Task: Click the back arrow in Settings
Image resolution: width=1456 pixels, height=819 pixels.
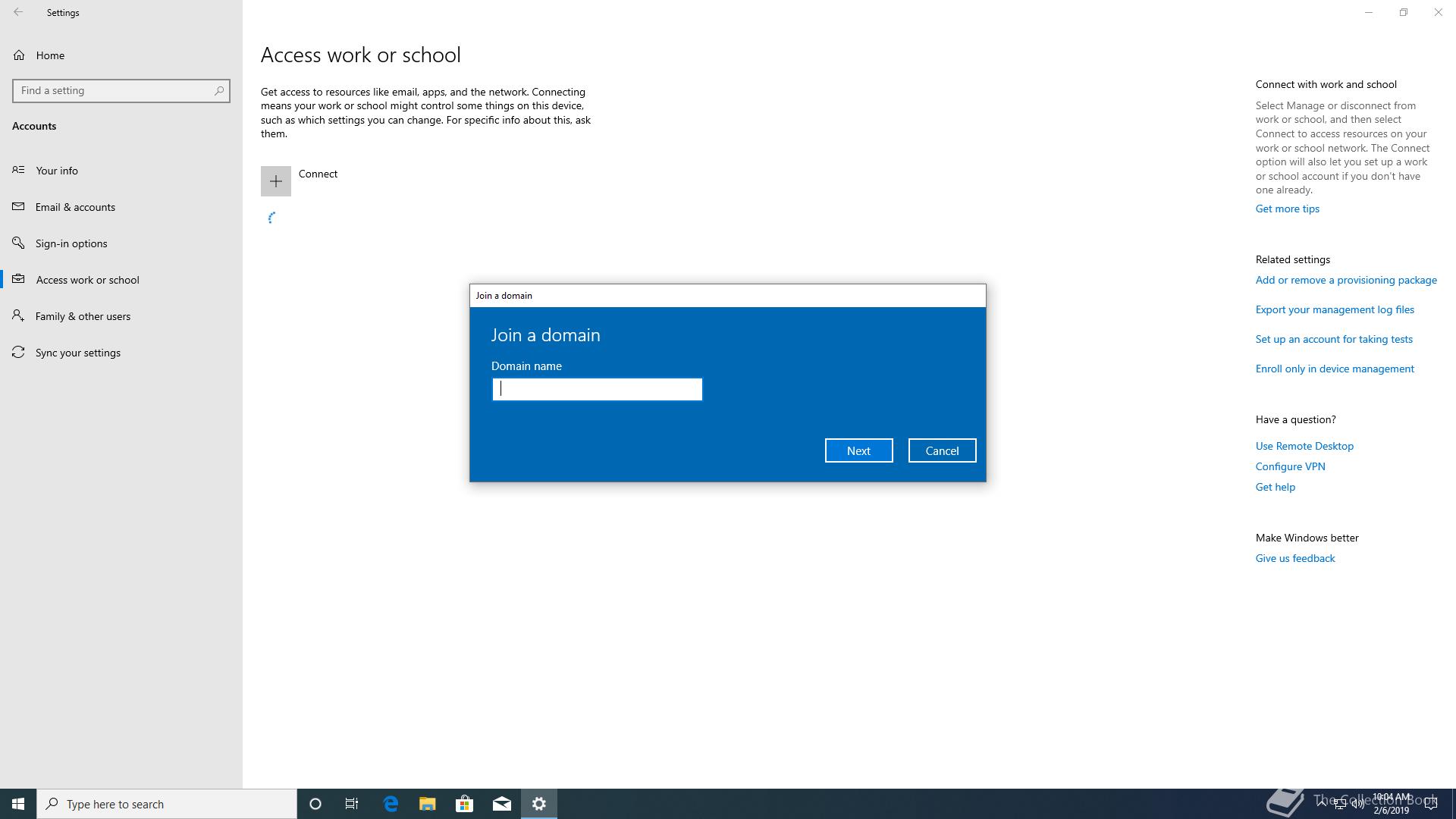Action: pos(18,12)
